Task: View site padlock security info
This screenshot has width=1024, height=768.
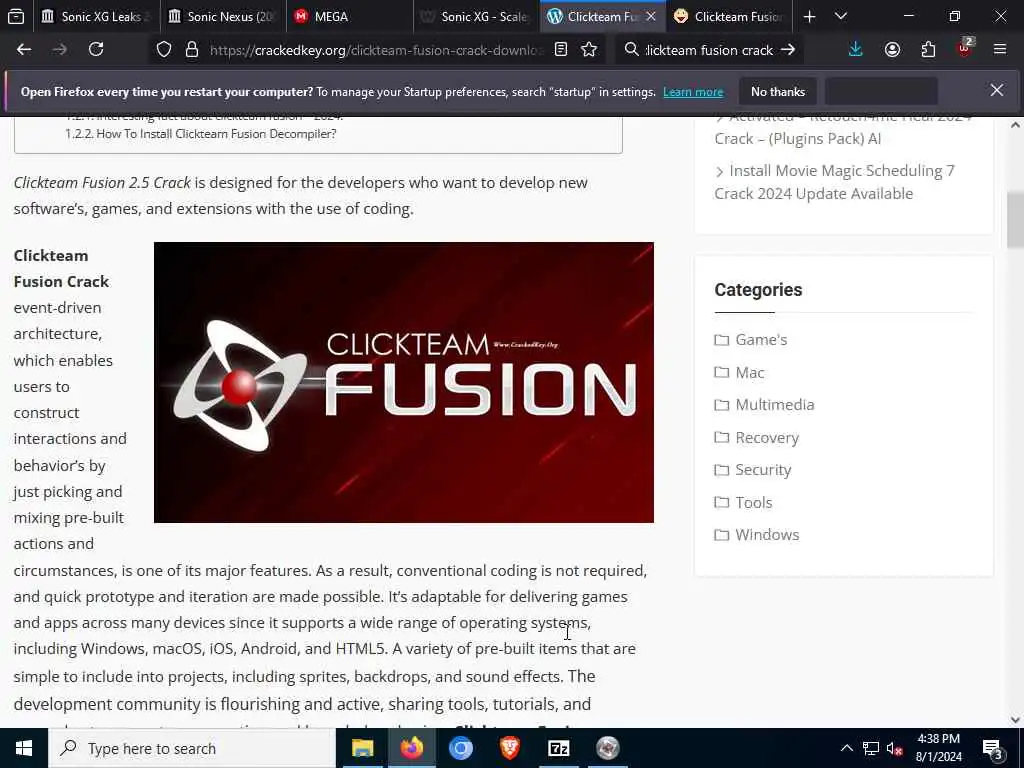Action: coord(191,50)
